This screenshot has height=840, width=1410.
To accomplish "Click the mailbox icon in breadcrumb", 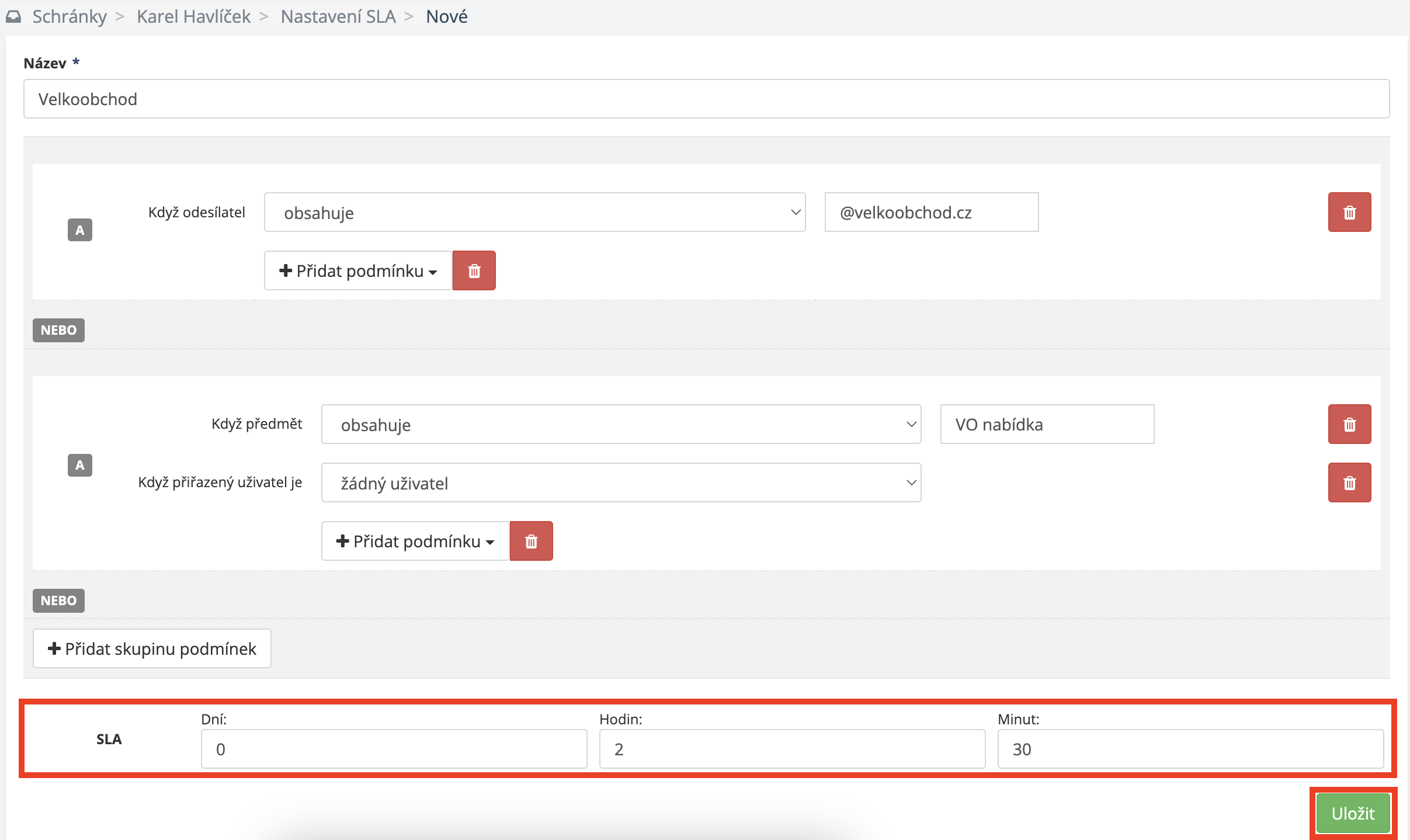I will click(x=13, y=16).
